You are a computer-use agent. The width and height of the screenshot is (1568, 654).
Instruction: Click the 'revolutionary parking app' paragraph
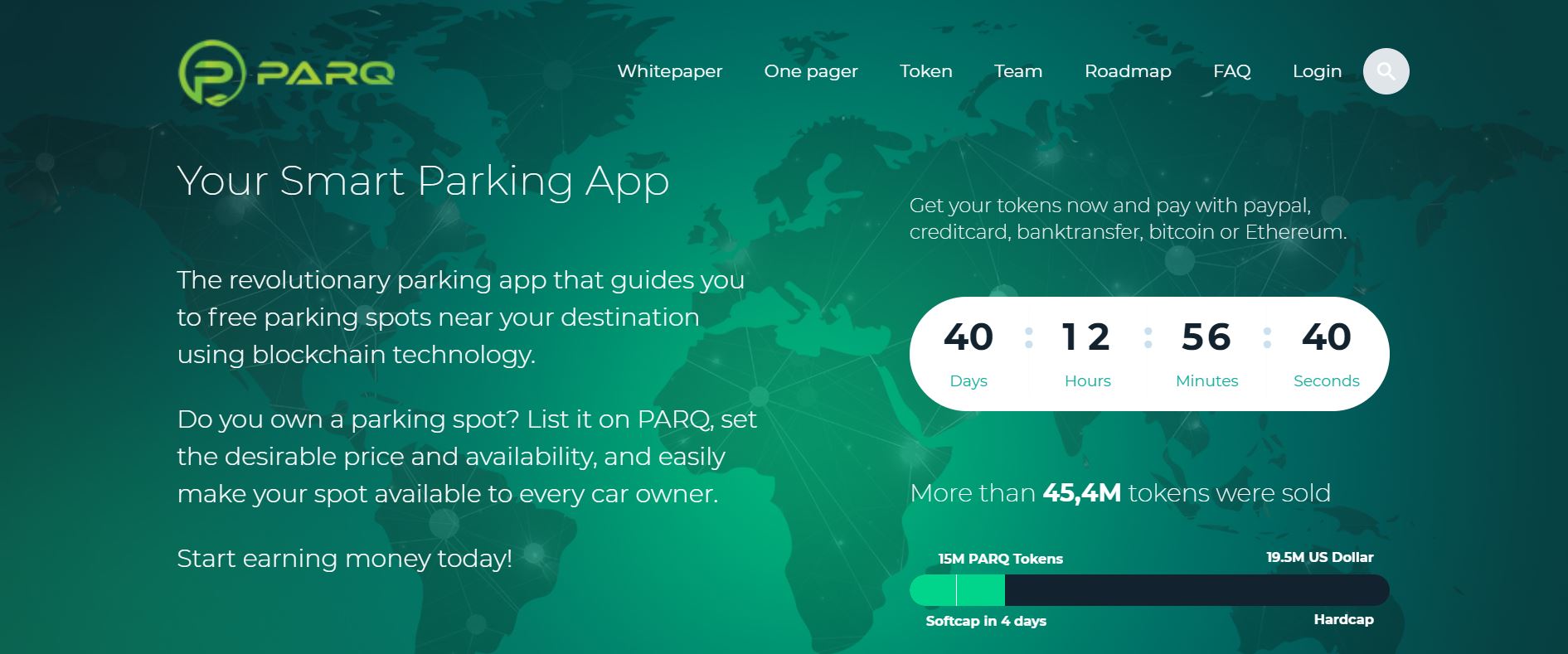(460, 317)
